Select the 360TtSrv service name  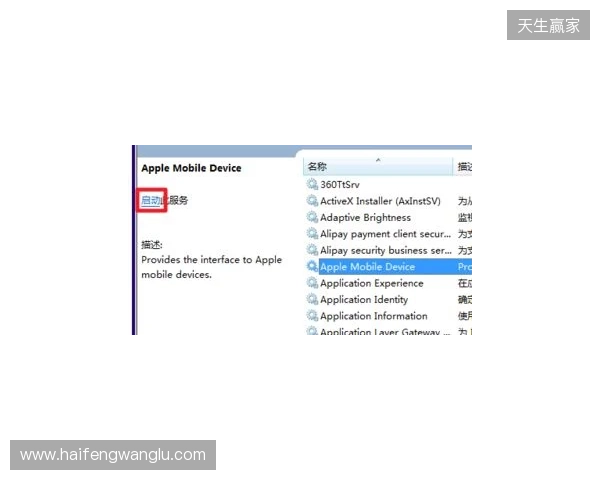point(340,185)
